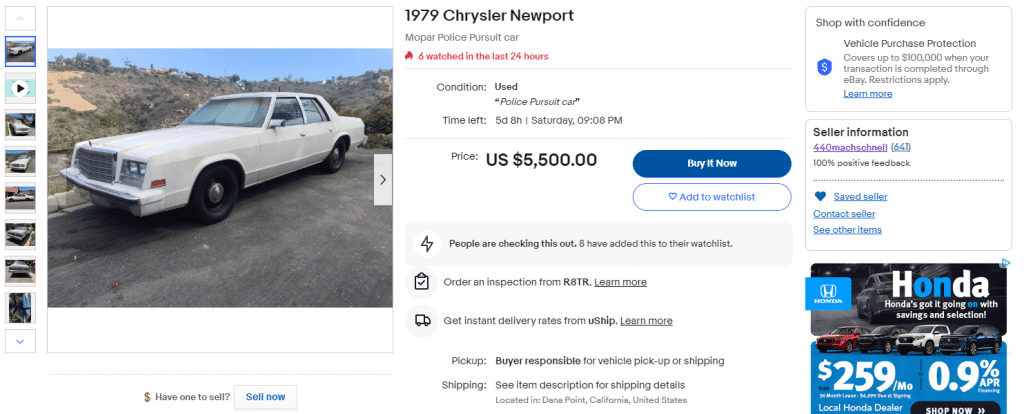Click the red flame watched icon
Image resolution: width=1024 pixels, height=414 pixels.
tap(409, 56)
